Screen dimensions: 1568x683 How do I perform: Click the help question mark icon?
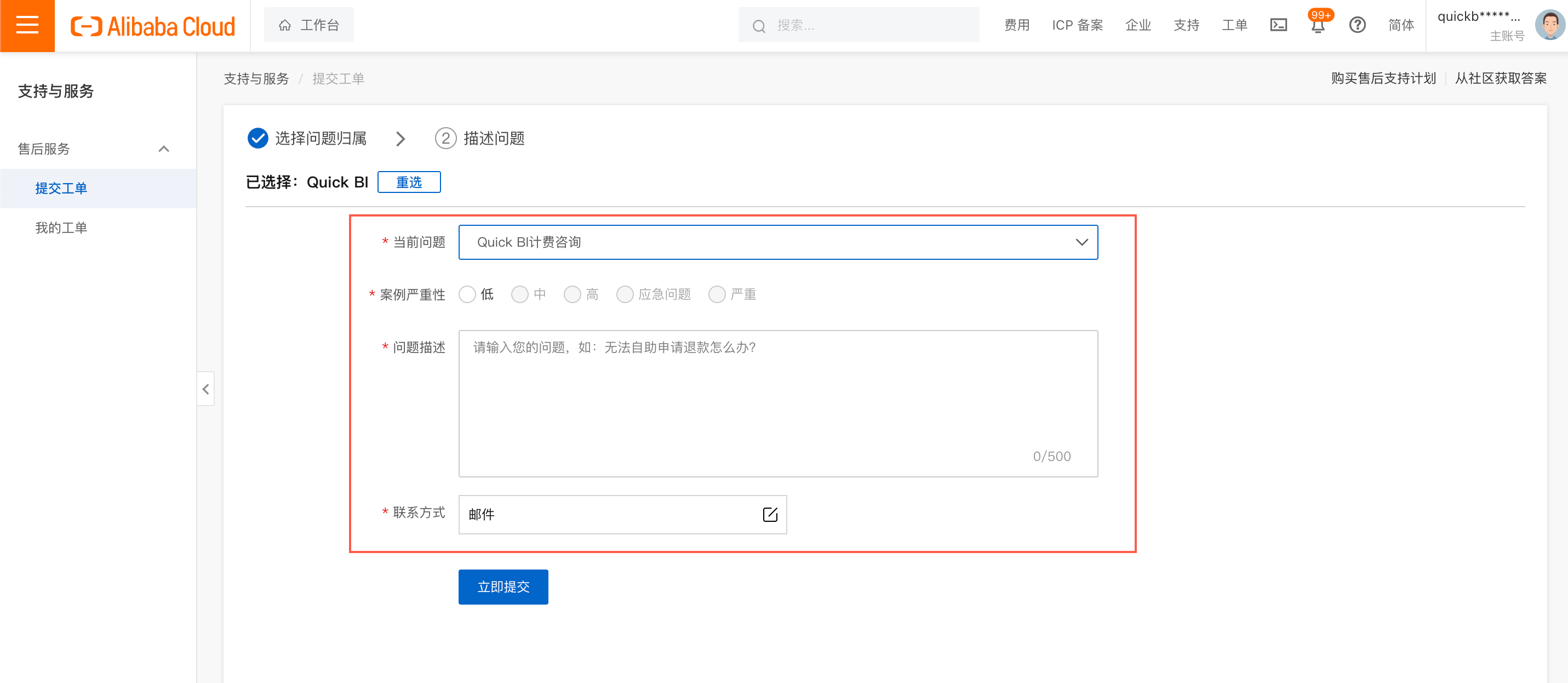point(1357,25)
